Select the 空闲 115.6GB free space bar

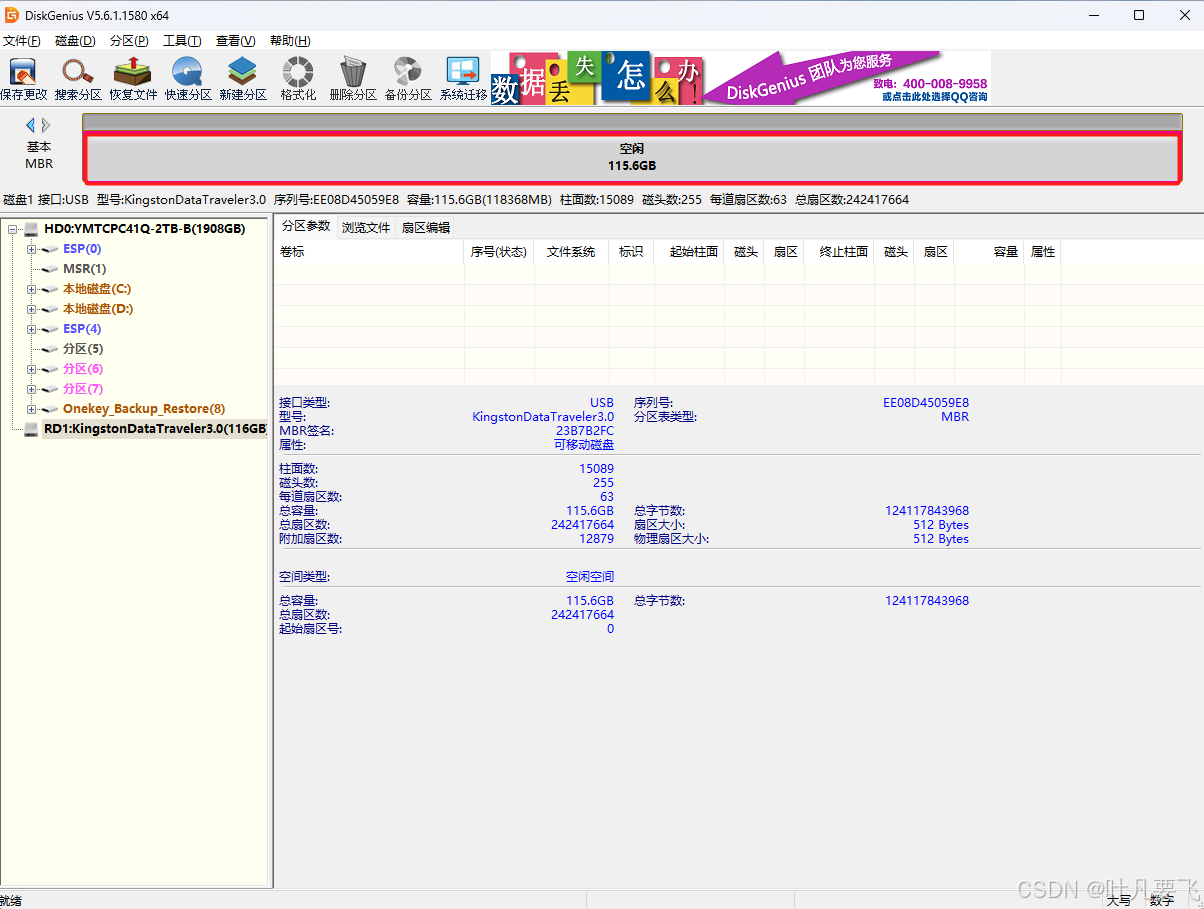coord(632,157)
